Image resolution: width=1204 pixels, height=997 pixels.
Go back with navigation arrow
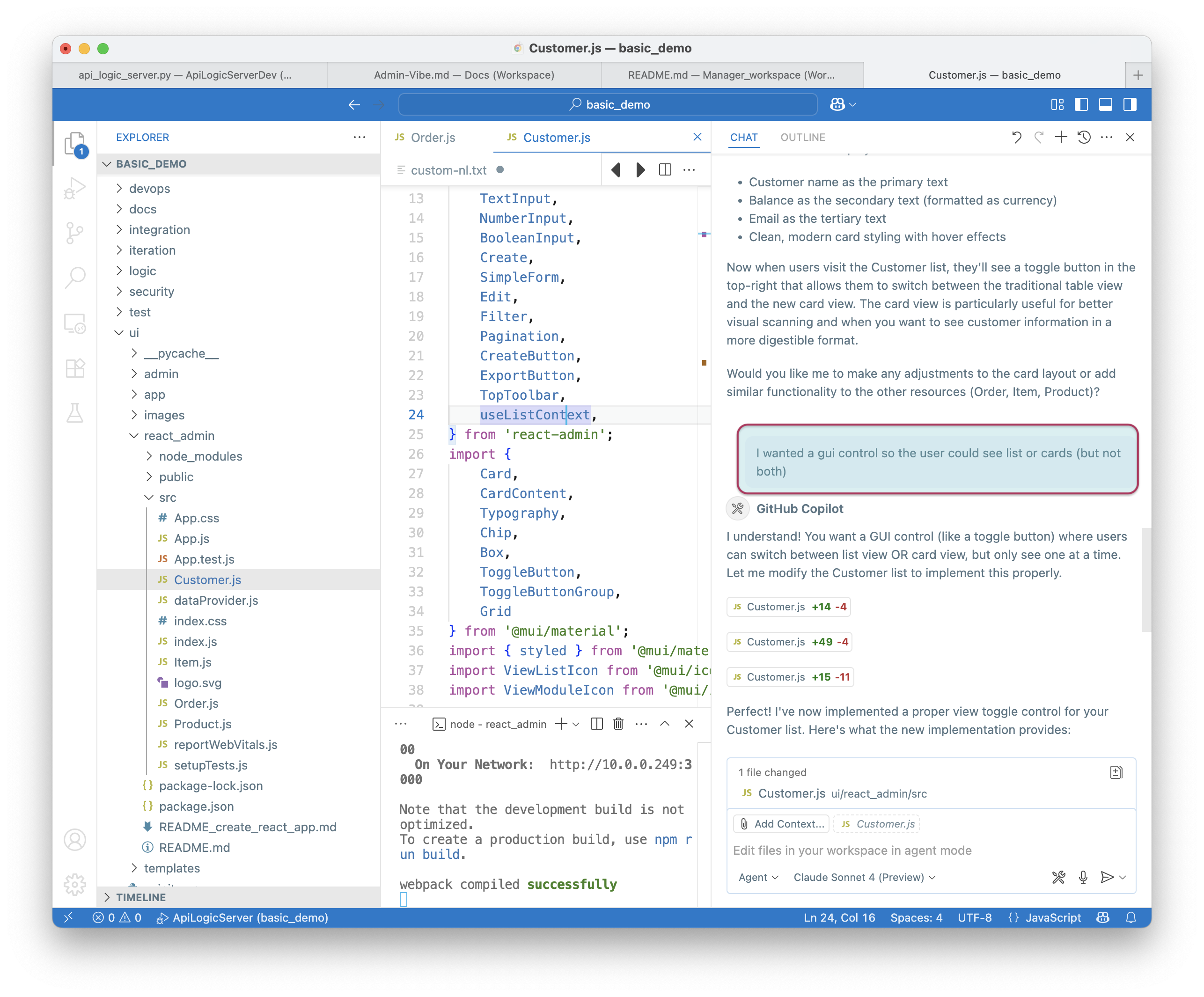(x=354, y=104)
